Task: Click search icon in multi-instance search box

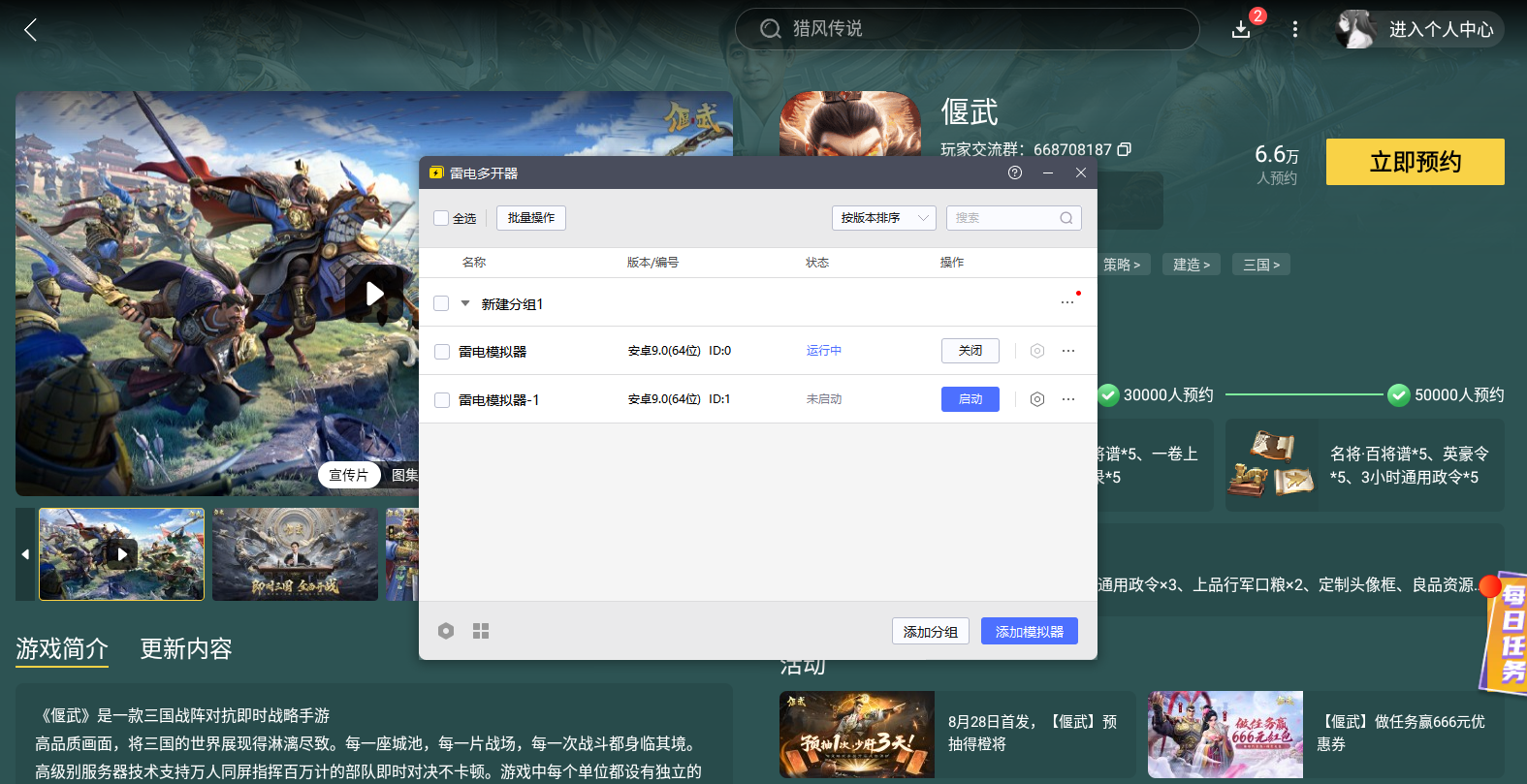Action: click(x=1066, y=218)
